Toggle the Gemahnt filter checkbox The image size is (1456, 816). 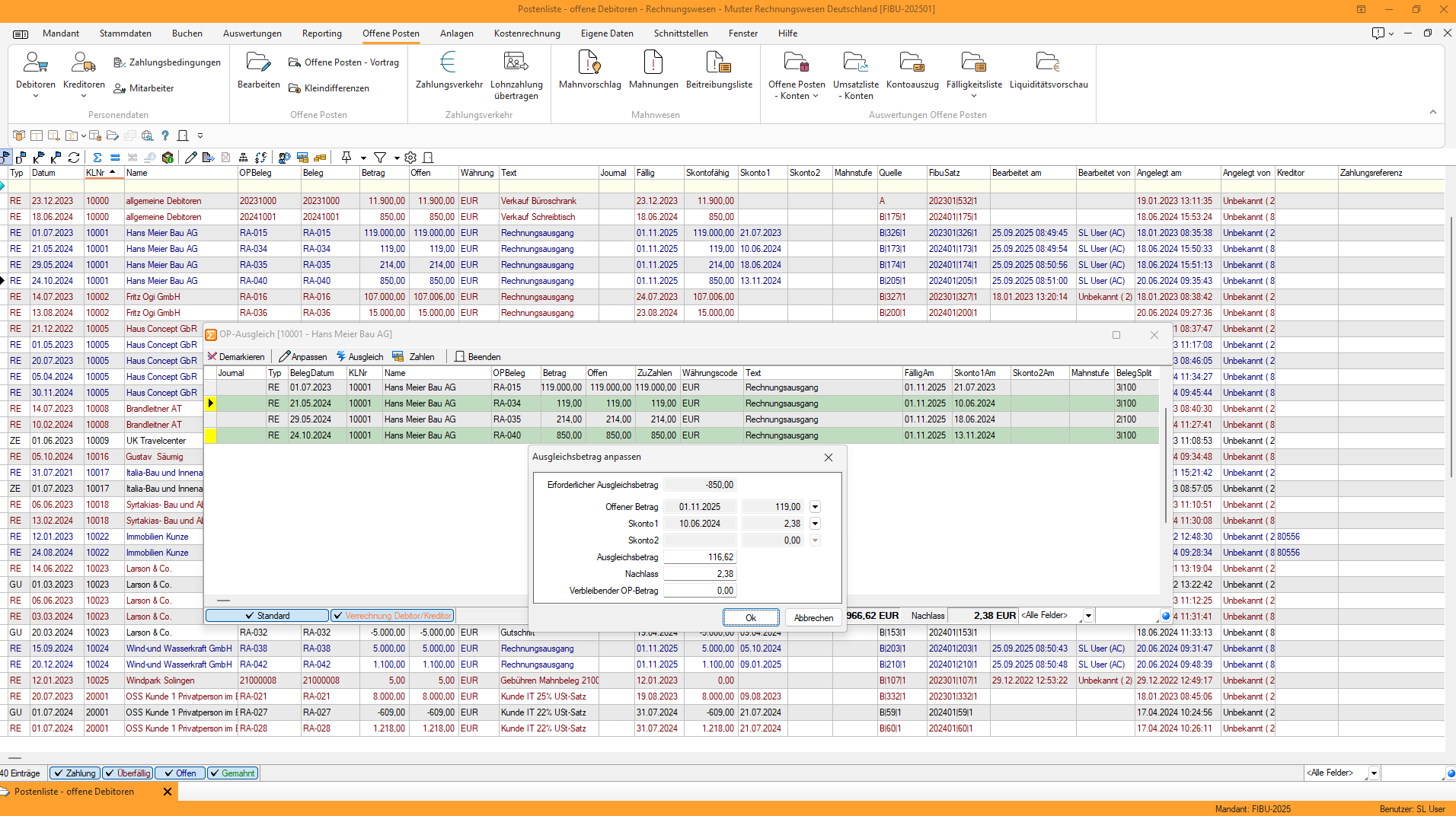[232, 773]
